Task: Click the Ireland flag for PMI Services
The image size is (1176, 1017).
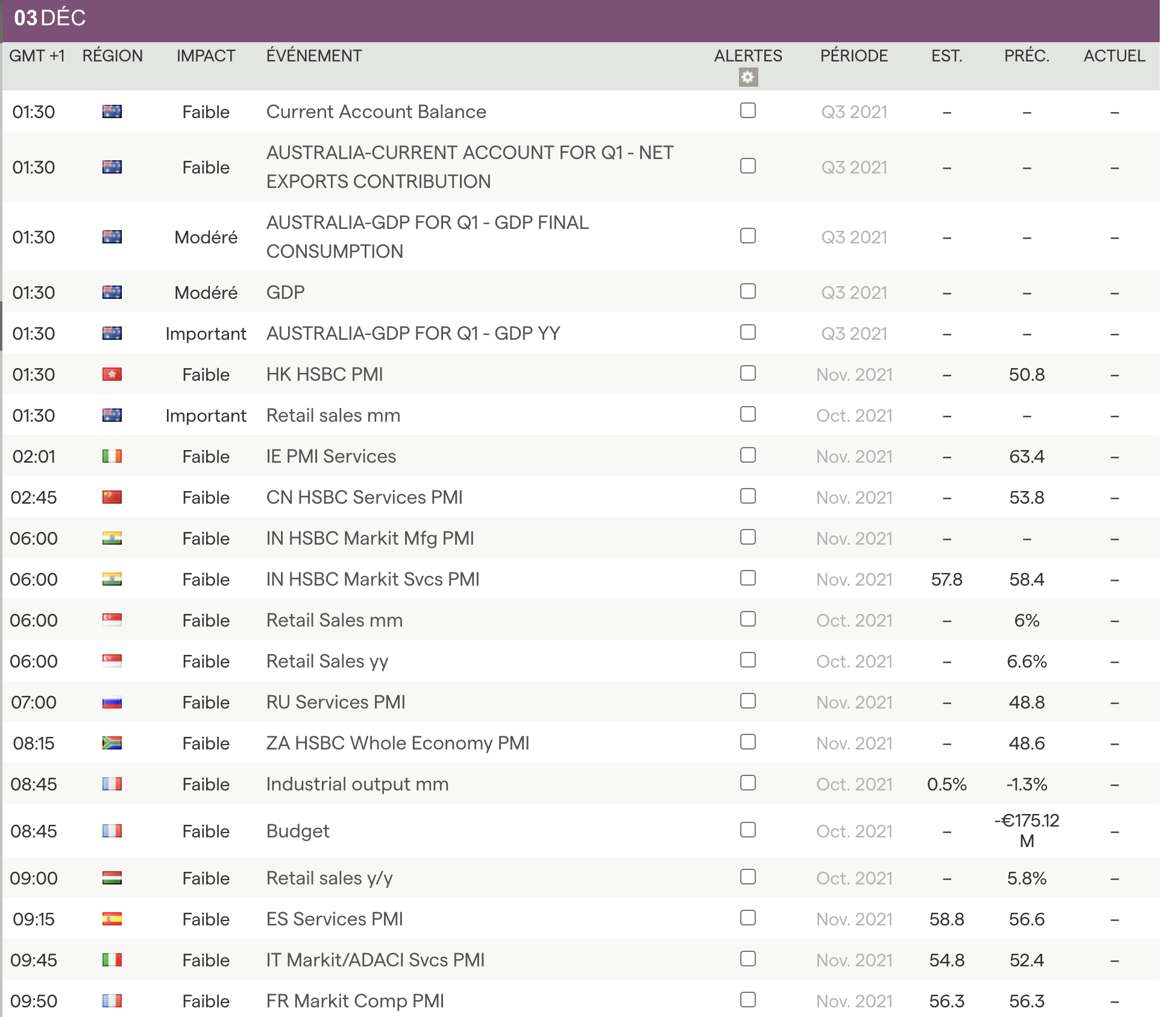Action: pyautogui.click(x=112, y=456)
